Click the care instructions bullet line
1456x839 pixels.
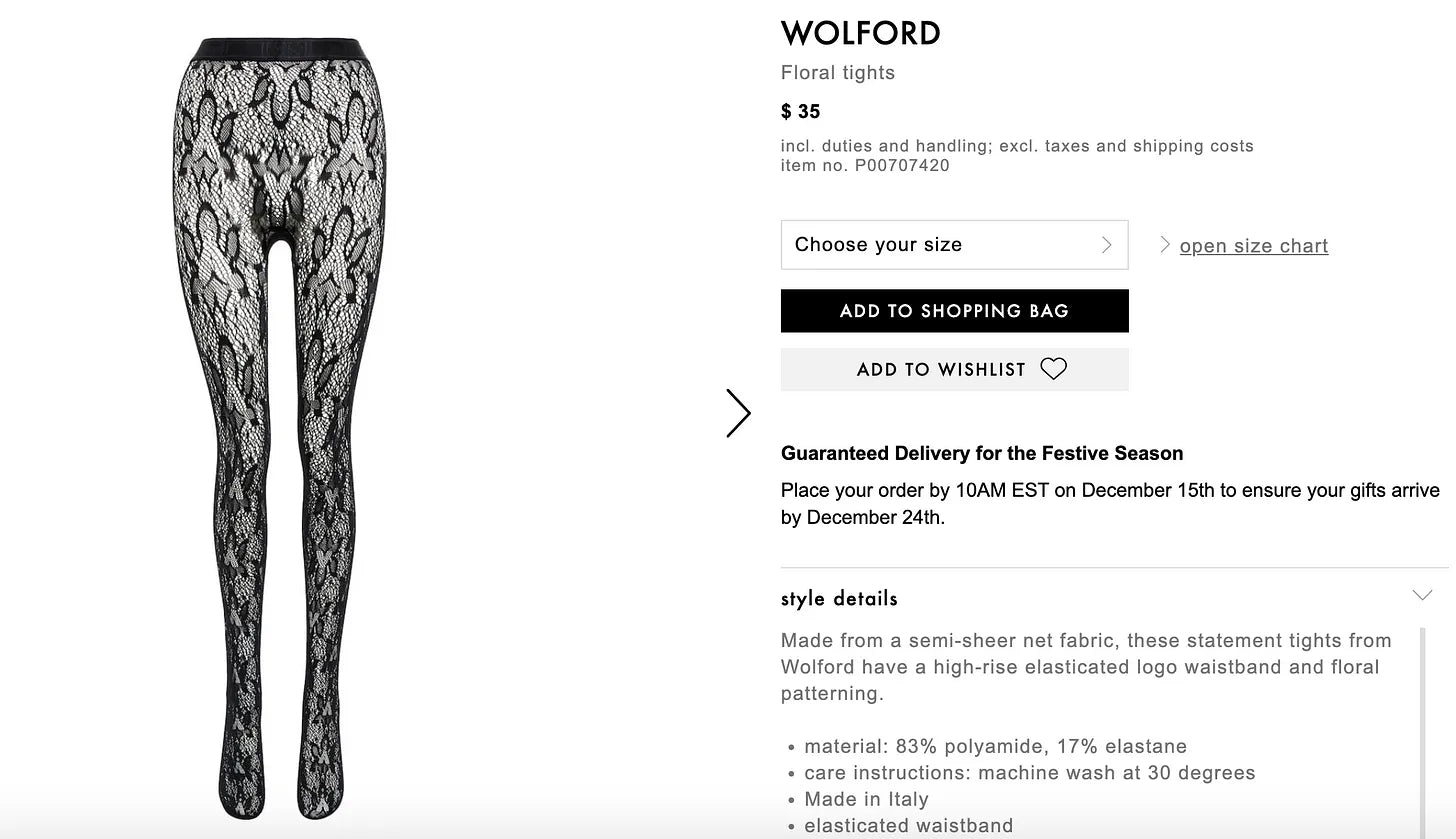1029,773
